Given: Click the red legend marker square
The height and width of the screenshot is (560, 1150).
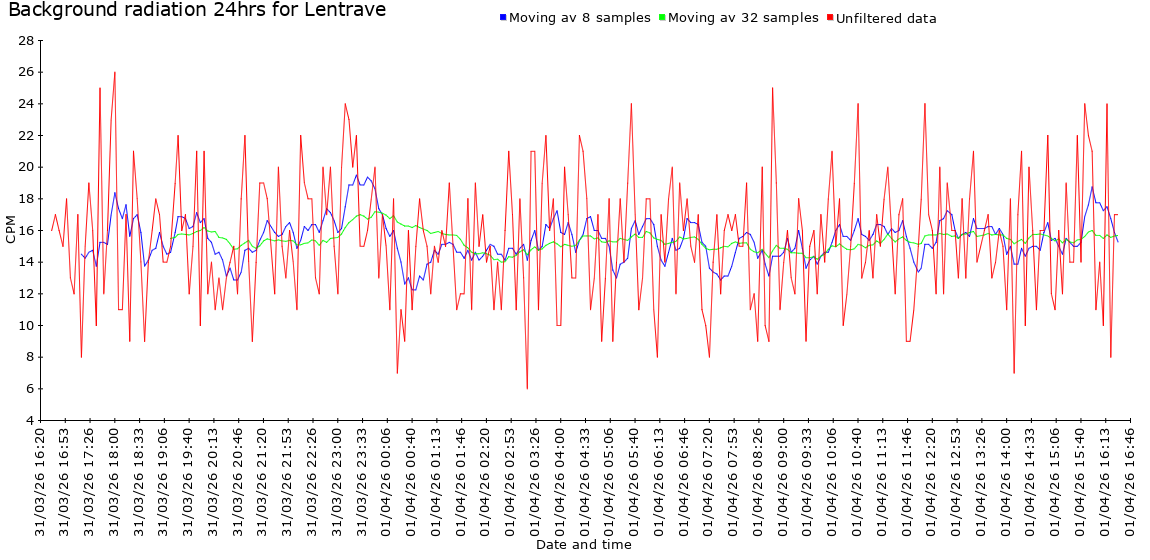Looking at the screenshot, I should click(829, 18).
